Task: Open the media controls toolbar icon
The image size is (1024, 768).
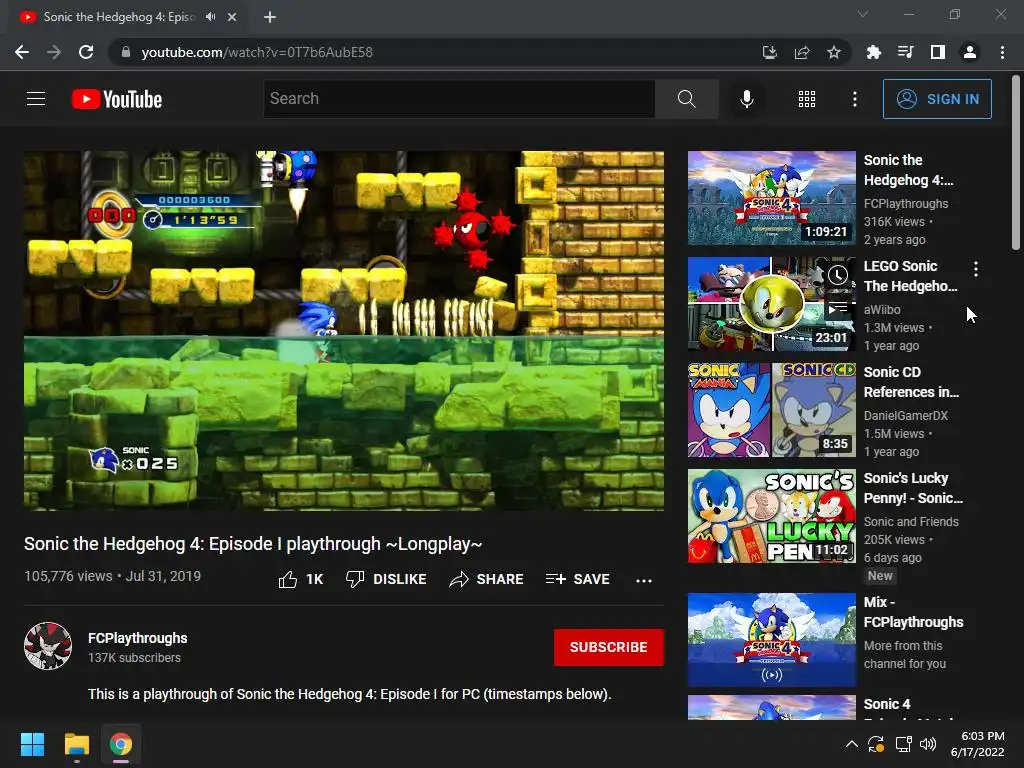Action: 905,52
